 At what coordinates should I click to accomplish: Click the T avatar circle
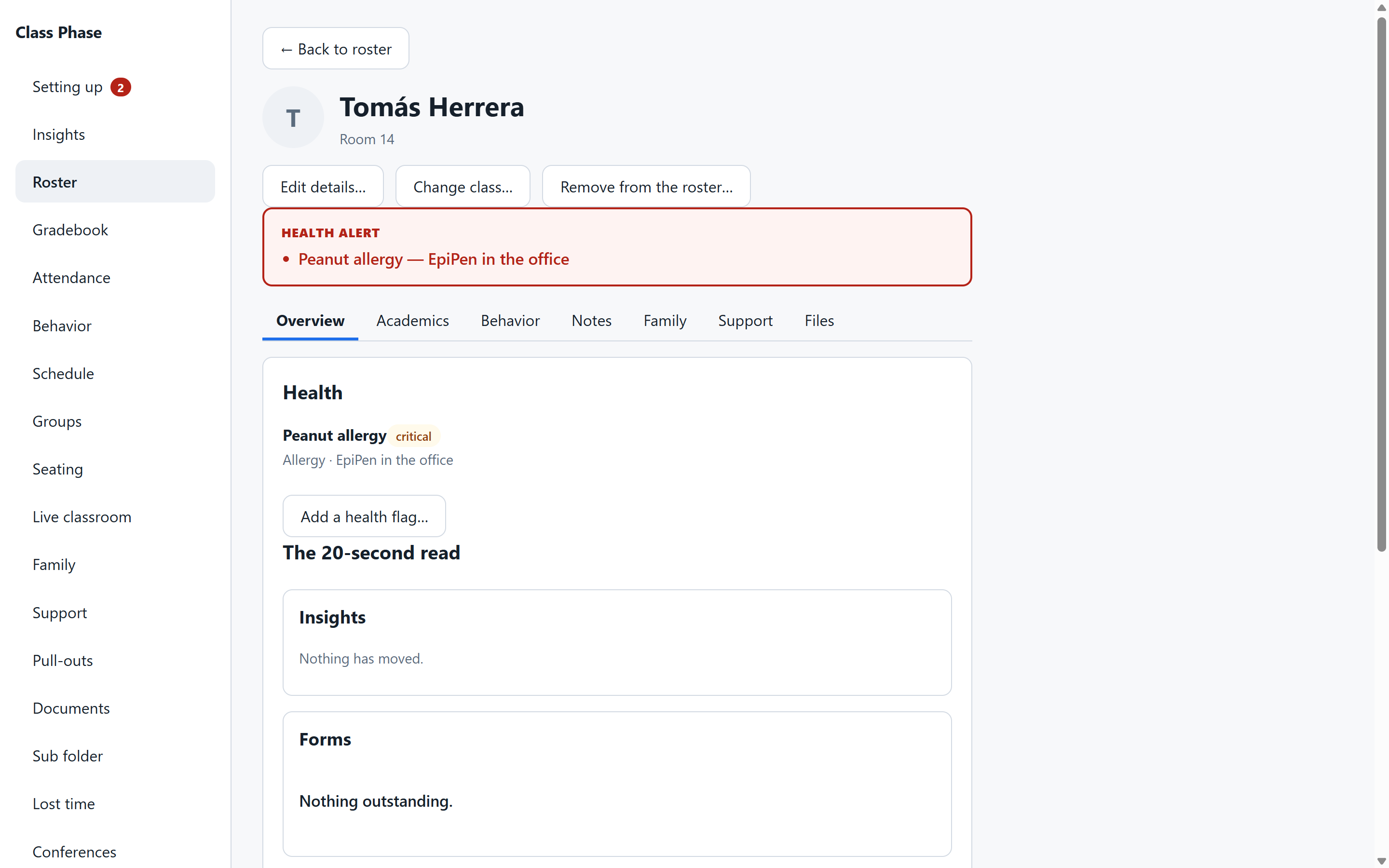[x=293, y=117]
